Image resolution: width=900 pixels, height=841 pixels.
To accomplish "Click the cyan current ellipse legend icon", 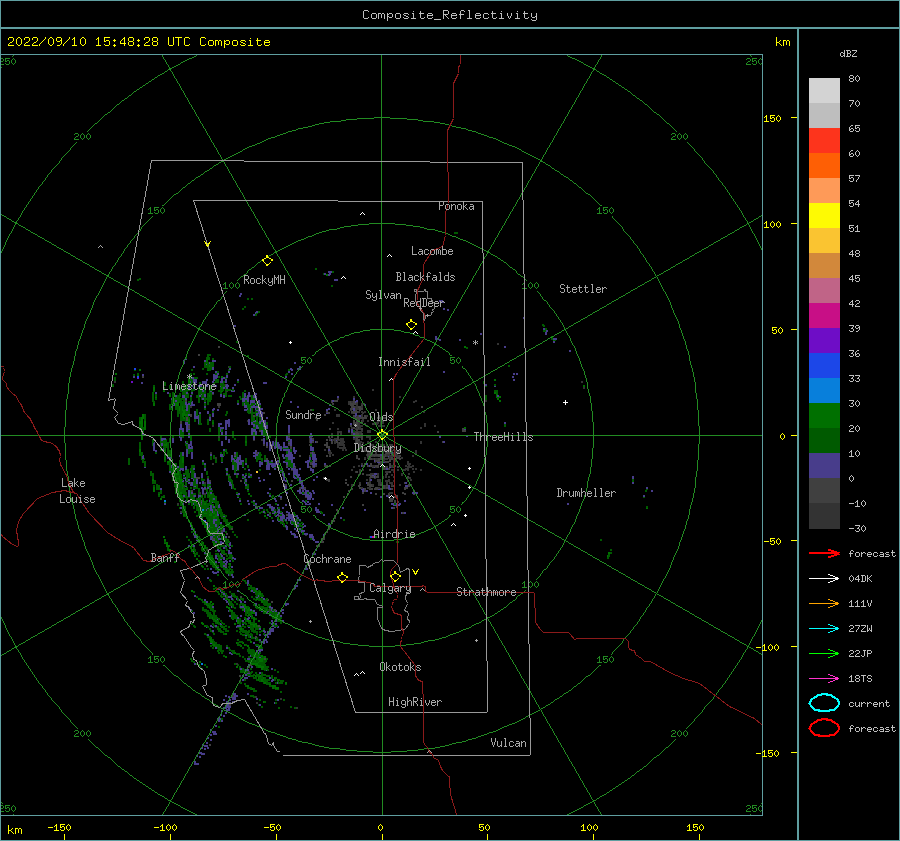I will coord(824,703).
